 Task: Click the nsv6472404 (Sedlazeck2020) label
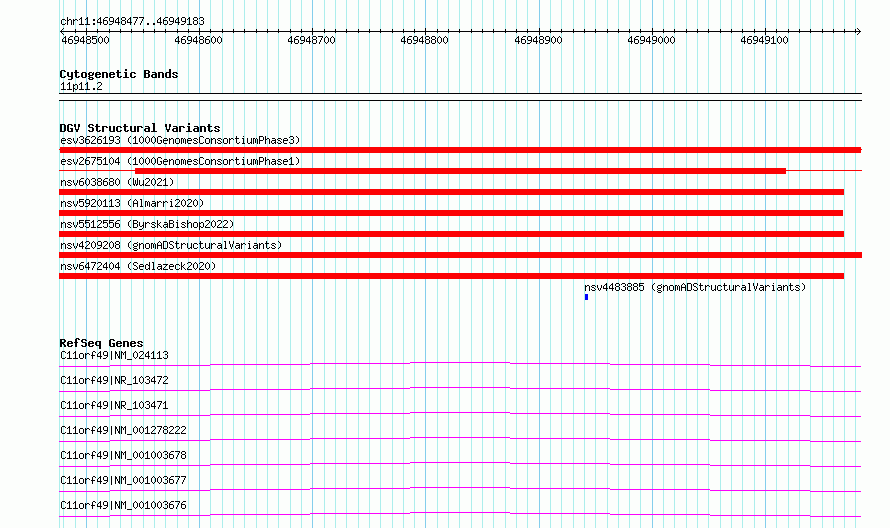(x=138, y=266)
